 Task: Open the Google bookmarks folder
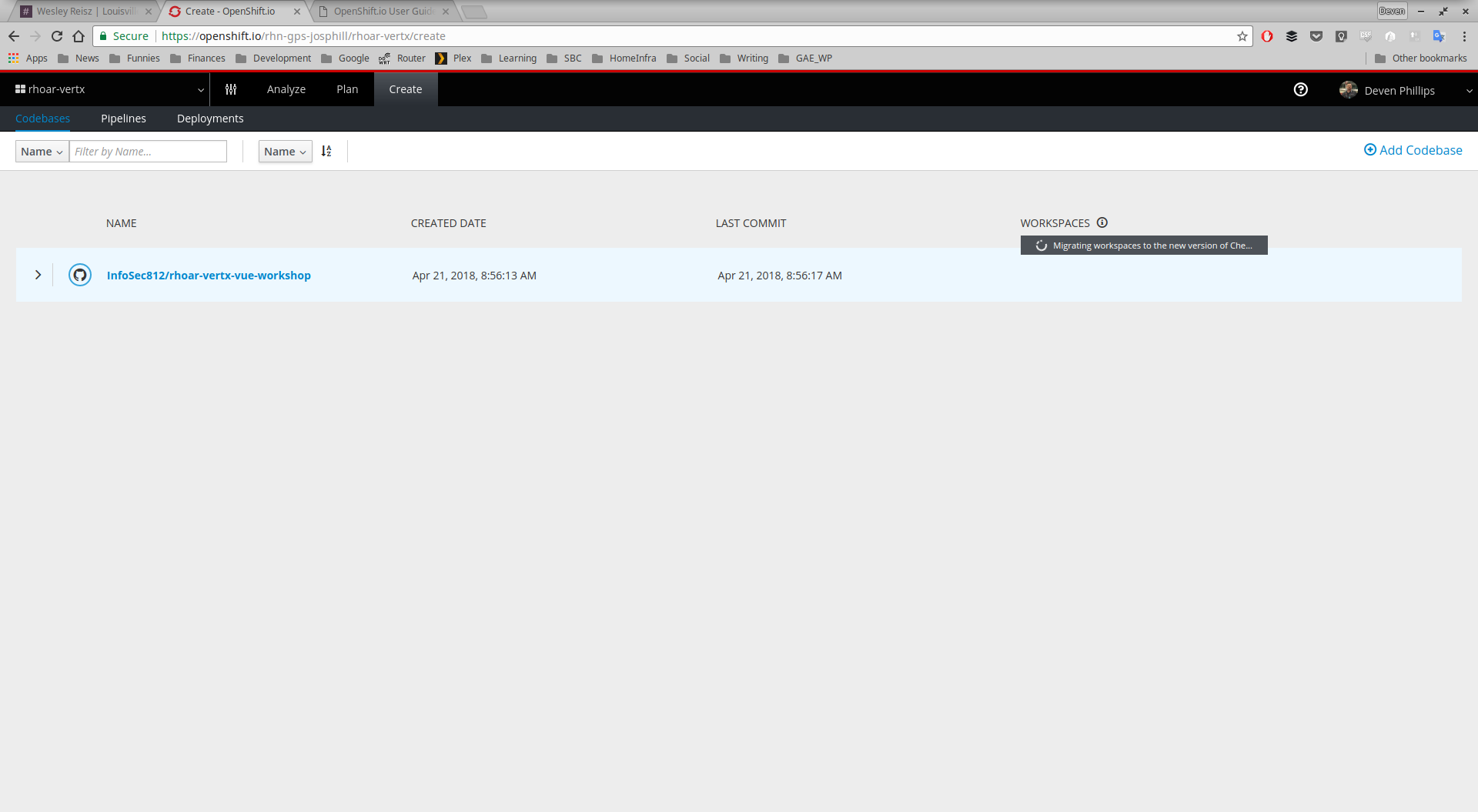tap(345, 58)
